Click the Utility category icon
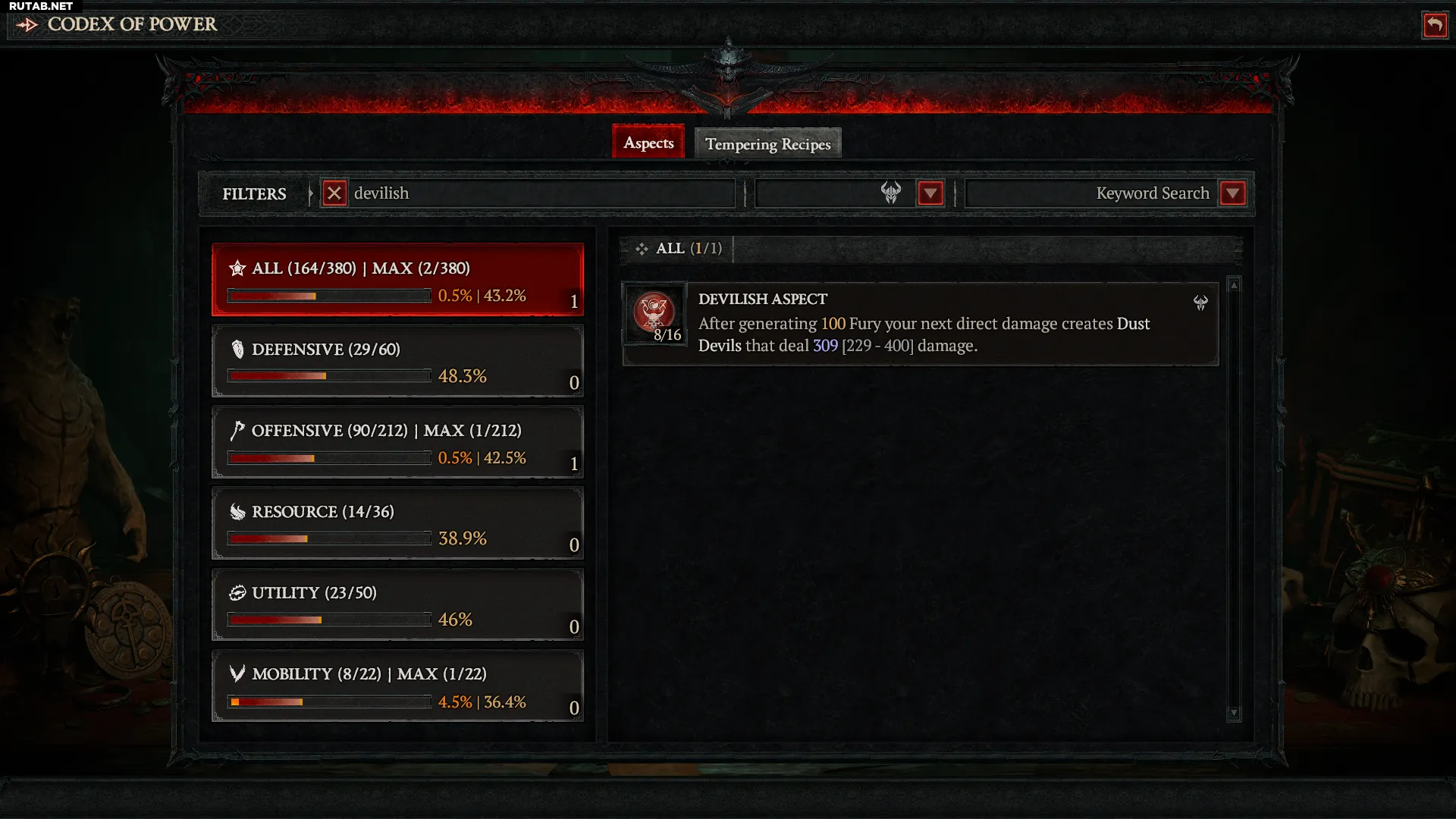Viewport: 1456px width, 819px height. coord(237,593)
